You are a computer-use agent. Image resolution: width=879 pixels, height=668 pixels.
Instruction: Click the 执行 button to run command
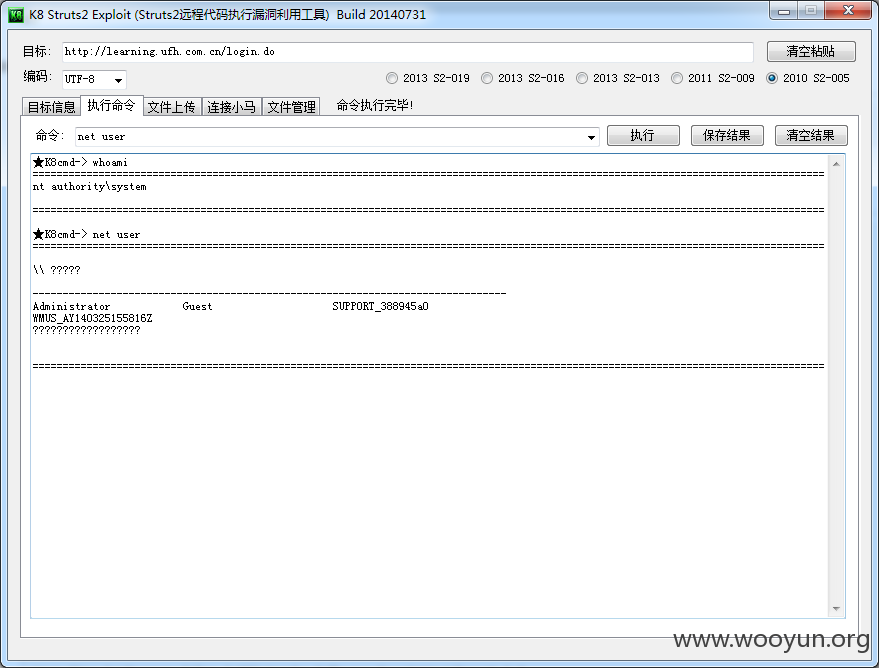point(643,136)
